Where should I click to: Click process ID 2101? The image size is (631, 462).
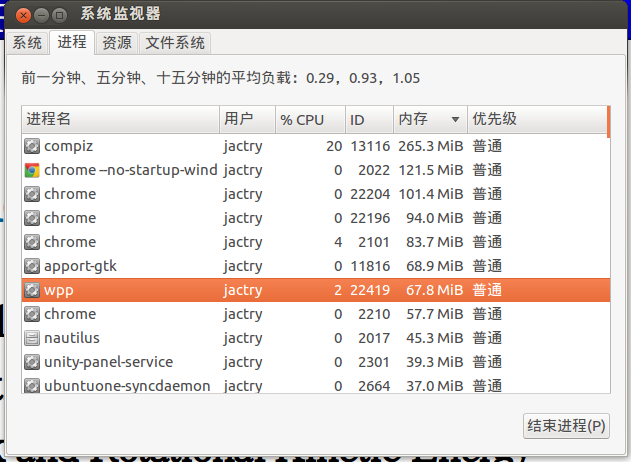(x=374, y=242)
